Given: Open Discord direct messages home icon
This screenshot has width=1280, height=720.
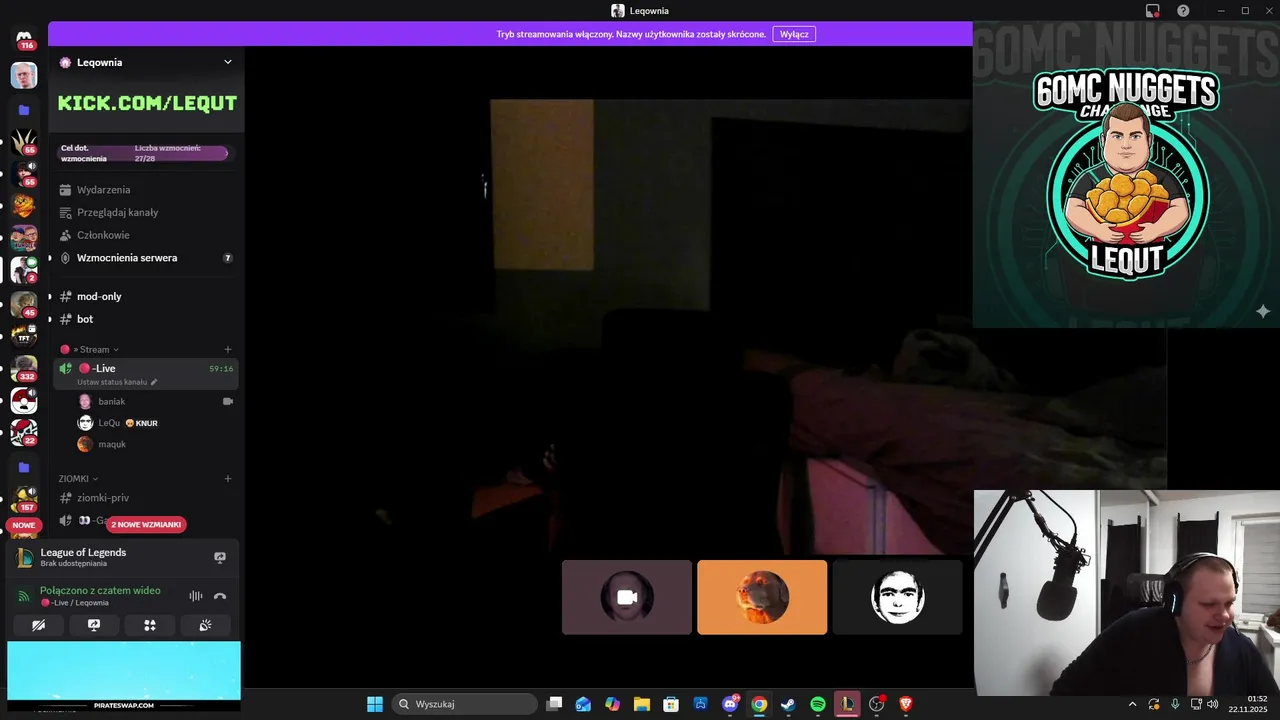Looking at the screenshot, I should click(x=24, y=38).
